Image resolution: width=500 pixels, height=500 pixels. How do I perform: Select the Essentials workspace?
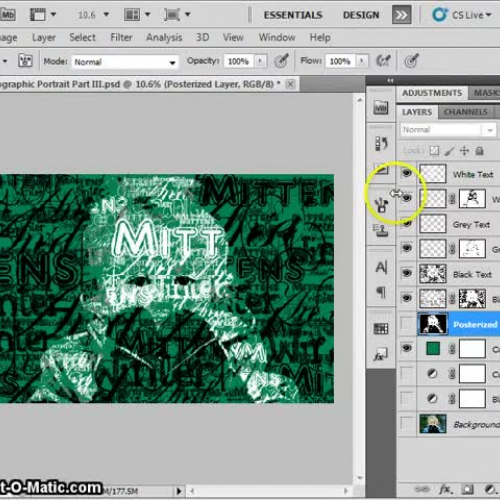[293, 15]
